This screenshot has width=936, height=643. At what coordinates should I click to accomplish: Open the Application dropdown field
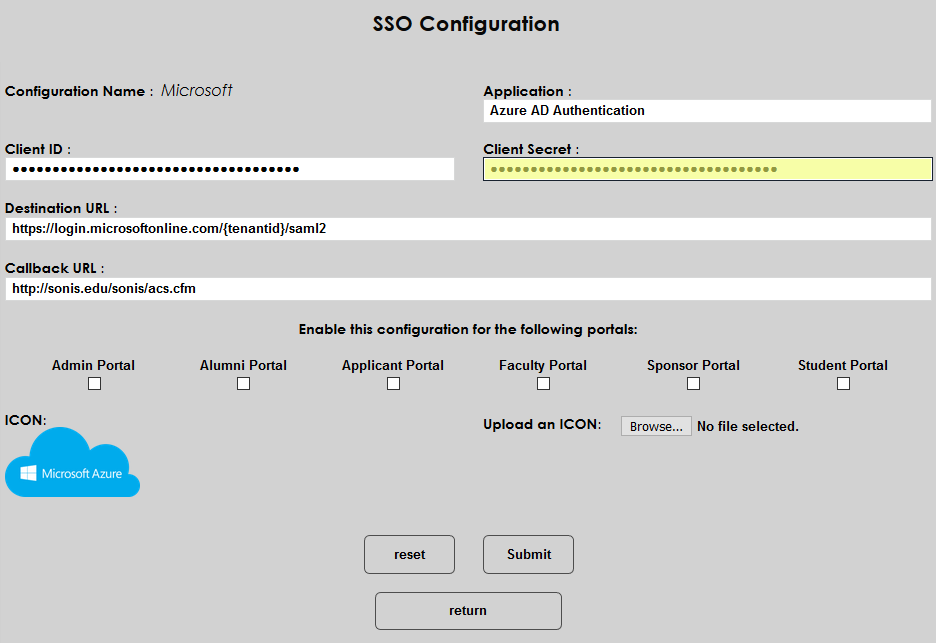[707, 111]
